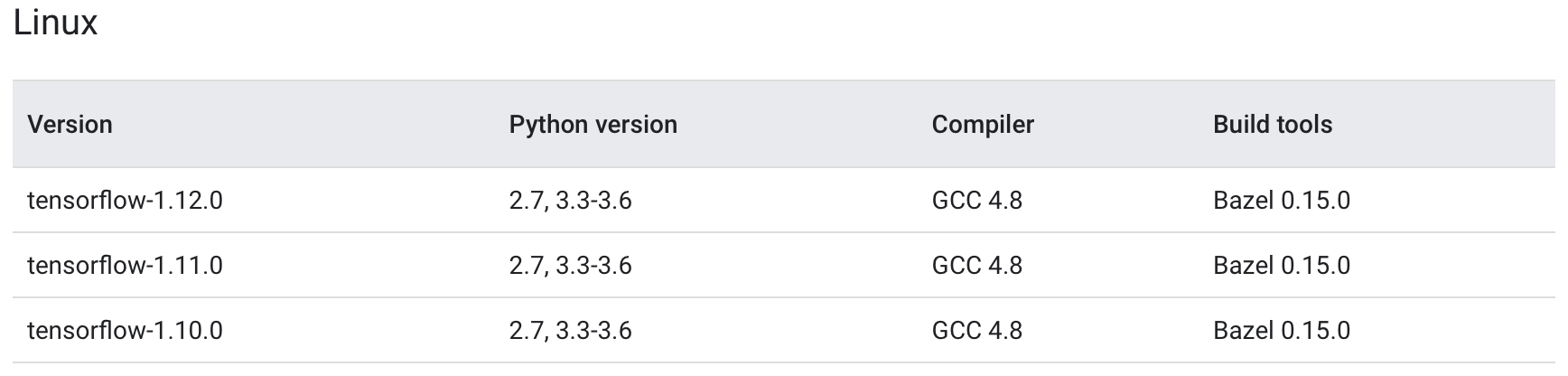1568x376 pixels.
Task: Click the Python version column header
Action: [593, 124]
